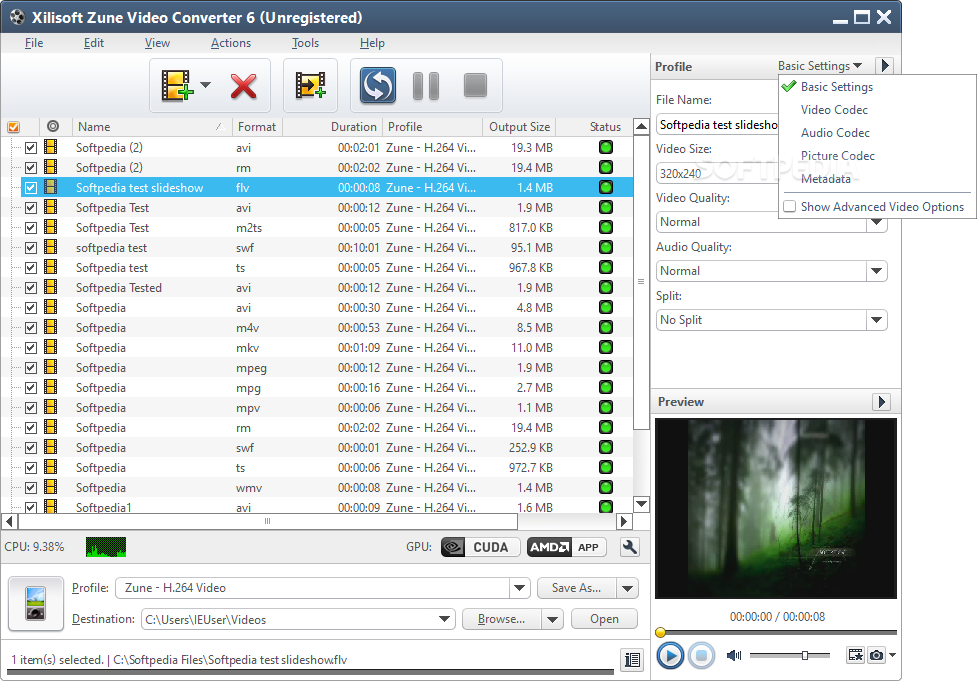Click film icon of Softpedia mpeg row
977x681 pixels.
click(51, 367)
